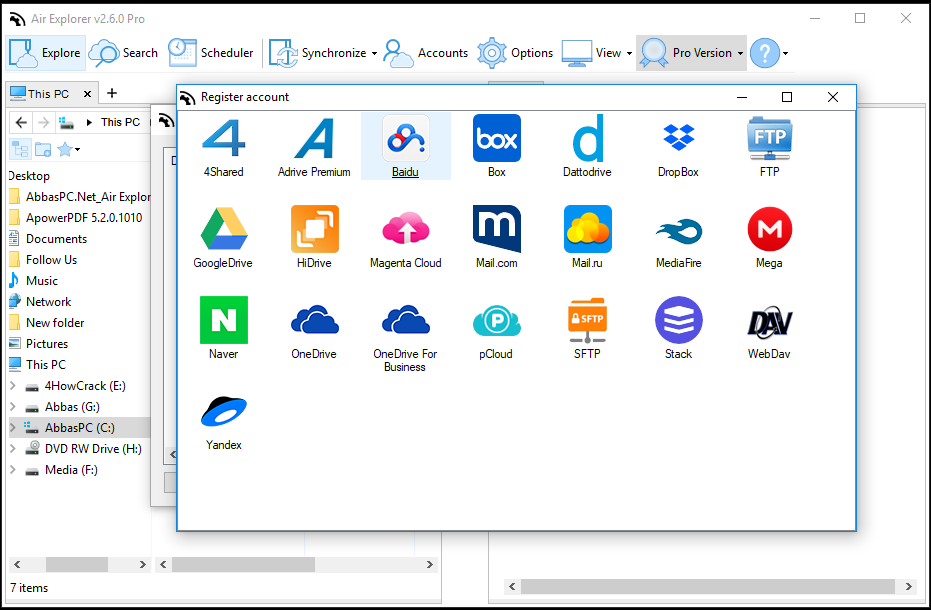Expand the Synchronize dropdown arrow
Screen dimensions: 931x610
(x=374, y=53)
